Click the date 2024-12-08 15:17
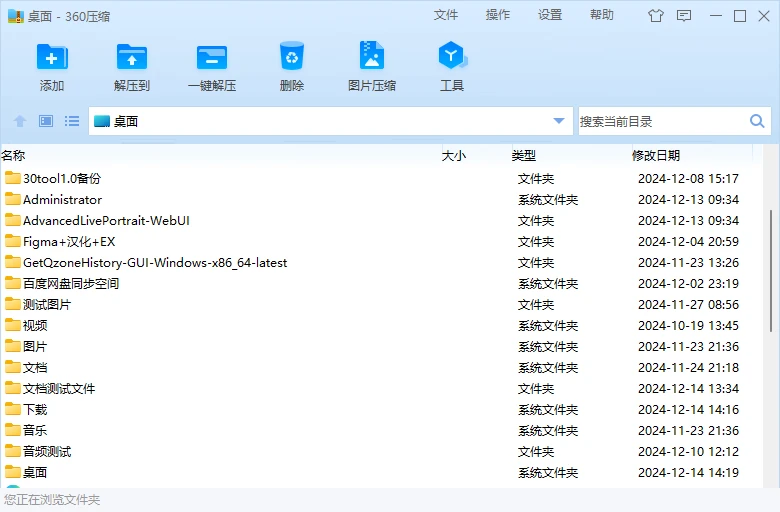The height and width of the screenshot is (512, 780). pos(688,178)
